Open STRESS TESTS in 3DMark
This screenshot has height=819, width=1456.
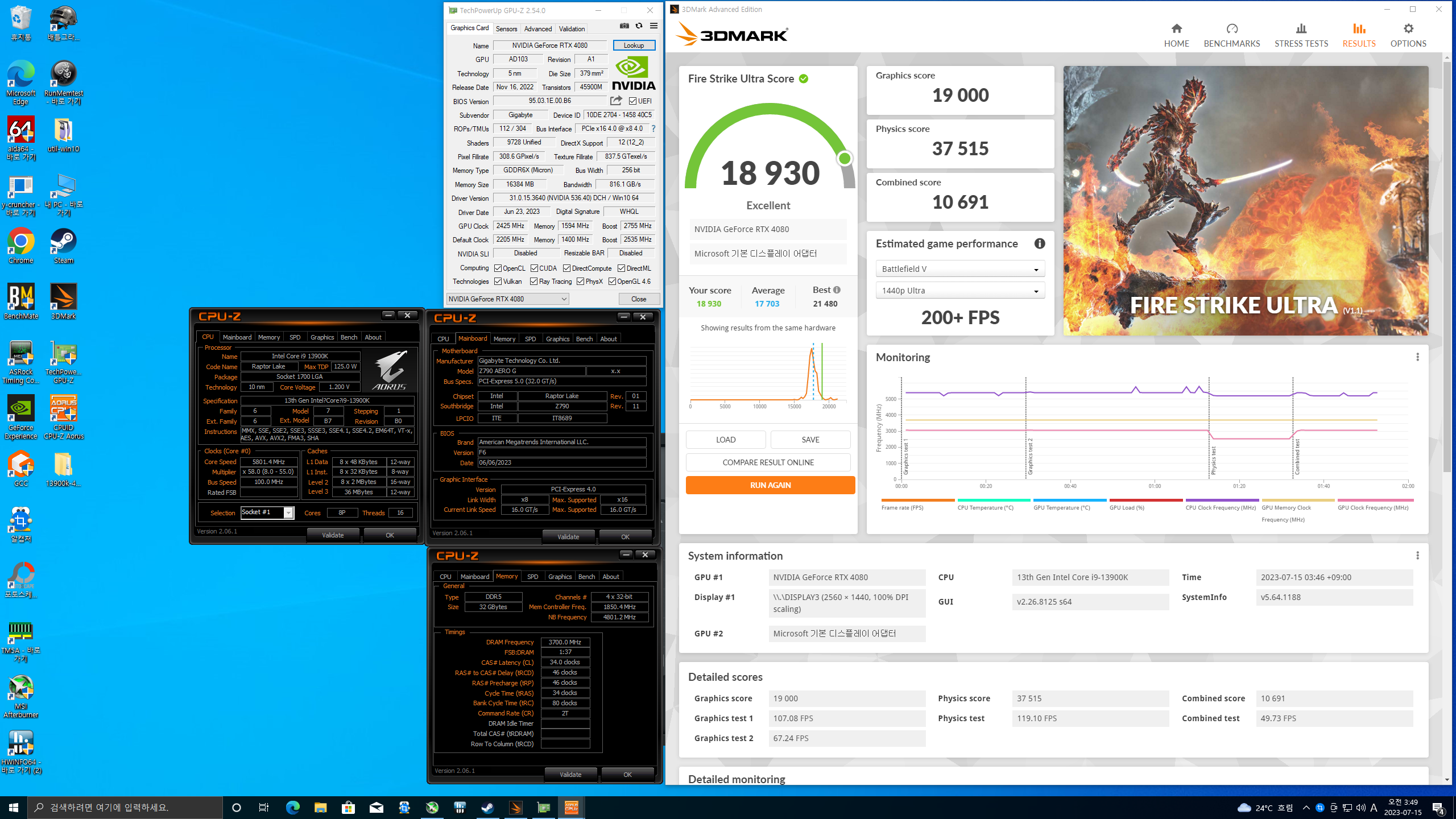(x=1301, y=35)
